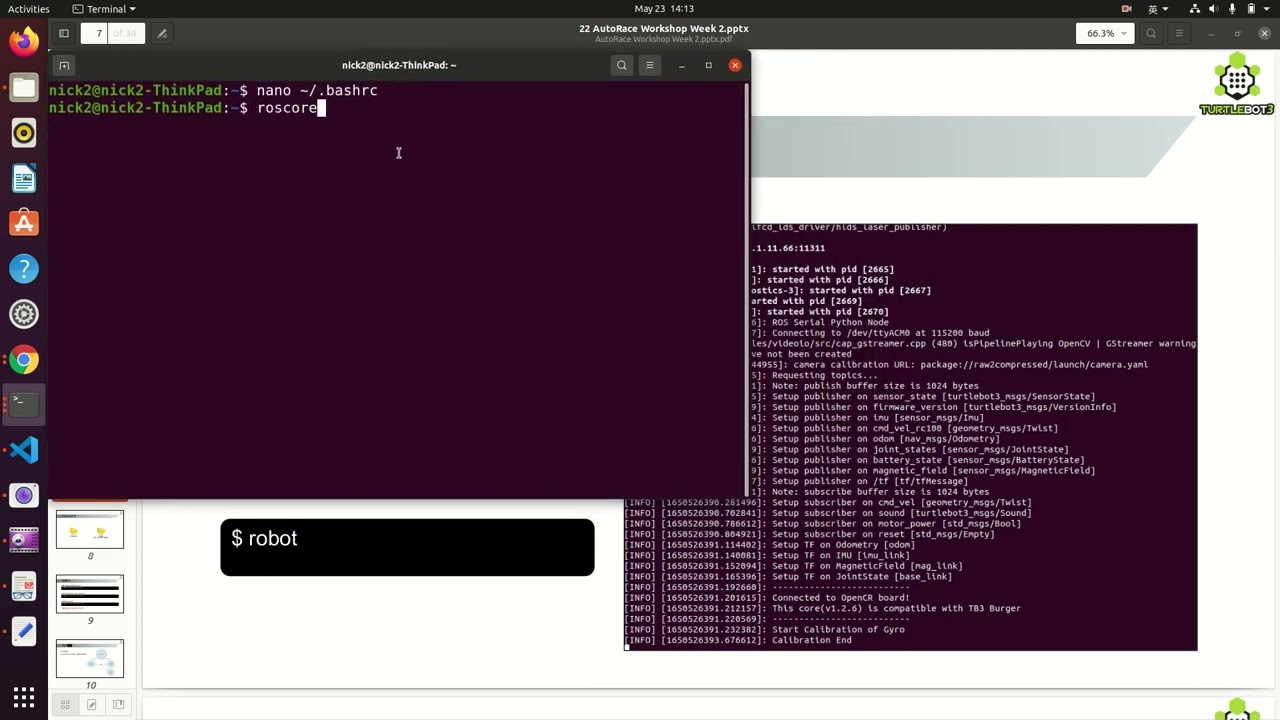
Task: Click the 'Connected to OpenCR board!' log line
Action: click(767, 598)
